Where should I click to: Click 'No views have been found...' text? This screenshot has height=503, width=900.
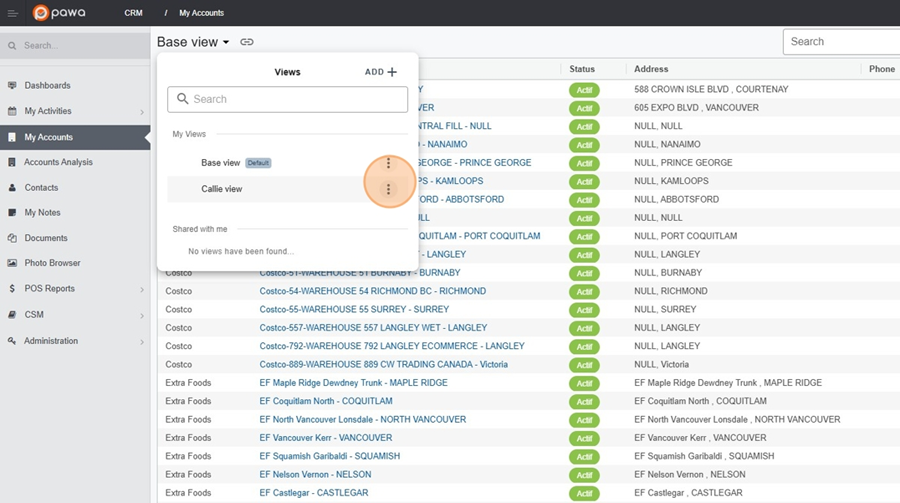click(x=241, y=252)
